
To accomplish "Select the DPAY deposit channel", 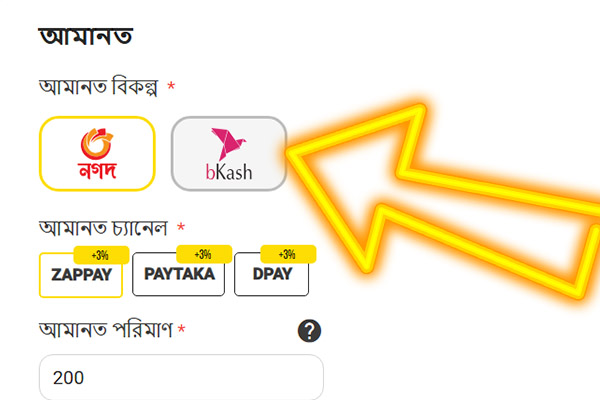I will [271, 274].
